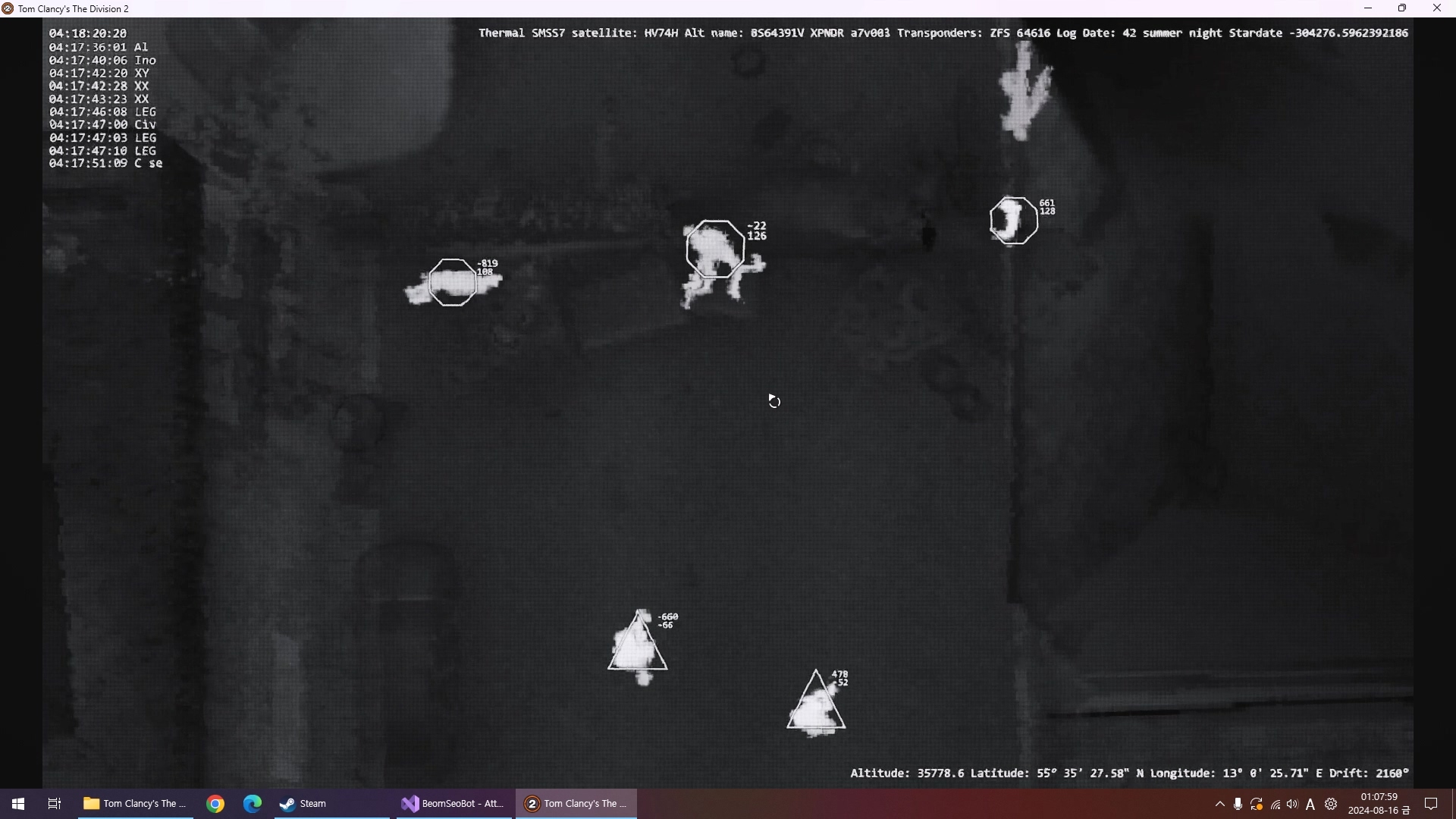Expand the hidden system tray icons chevron
The height and width of the screenshot is (819, 1456).
[1219, 805]
